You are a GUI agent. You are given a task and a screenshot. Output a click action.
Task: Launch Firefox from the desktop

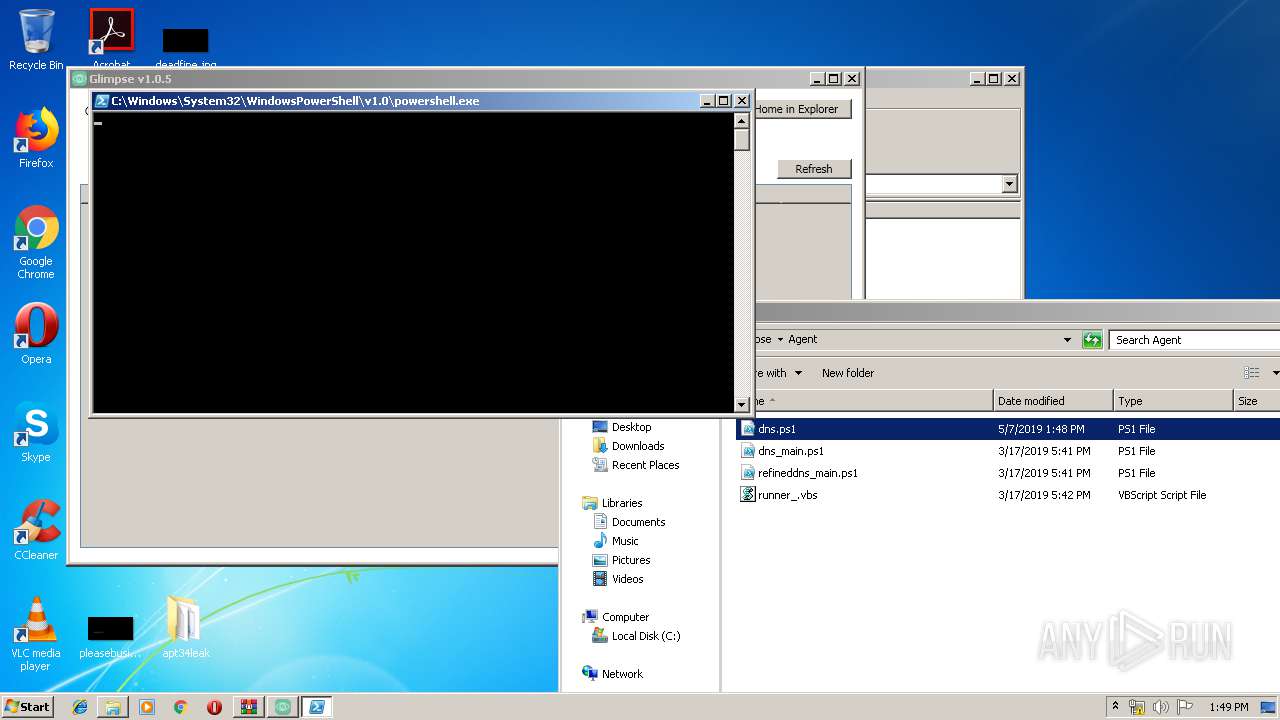point(36,138)
